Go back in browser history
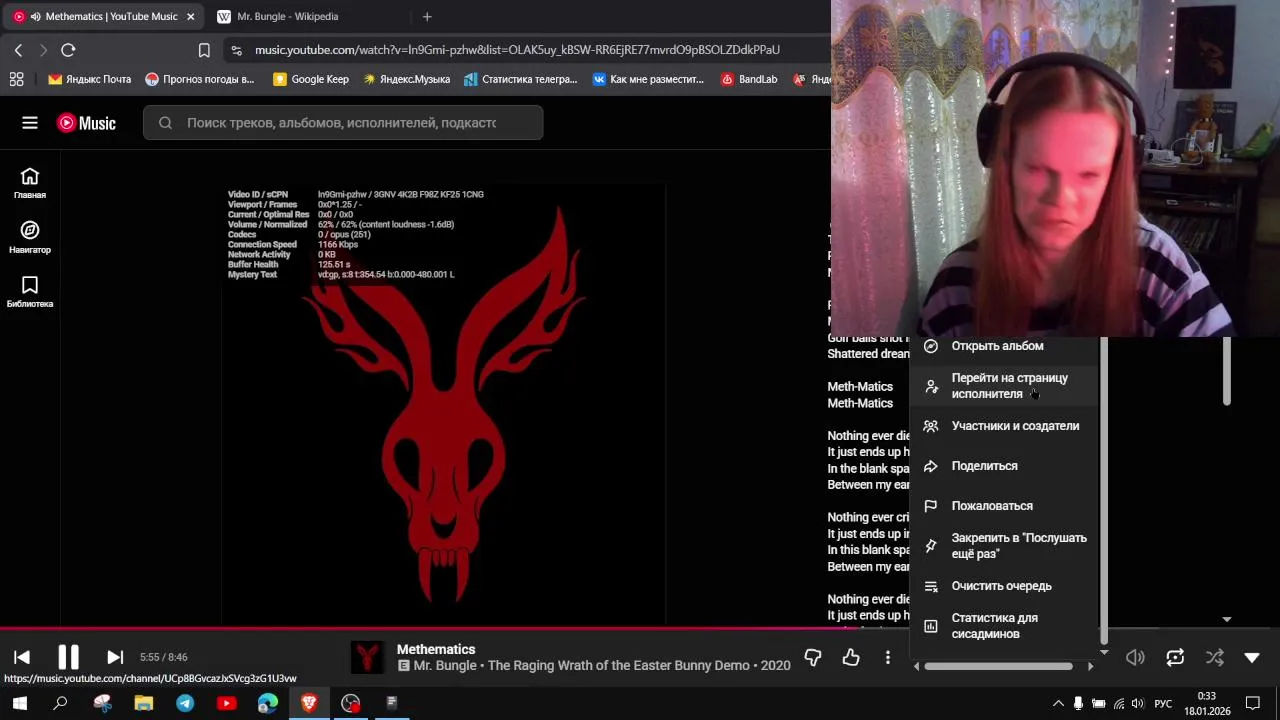 tap(18, 50)
